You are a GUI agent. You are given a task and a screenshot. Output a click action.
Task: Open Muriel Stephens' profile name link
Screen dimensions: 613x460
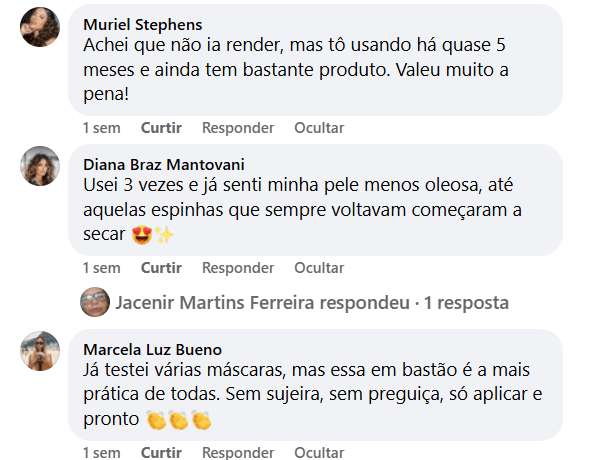click(142, 24)
